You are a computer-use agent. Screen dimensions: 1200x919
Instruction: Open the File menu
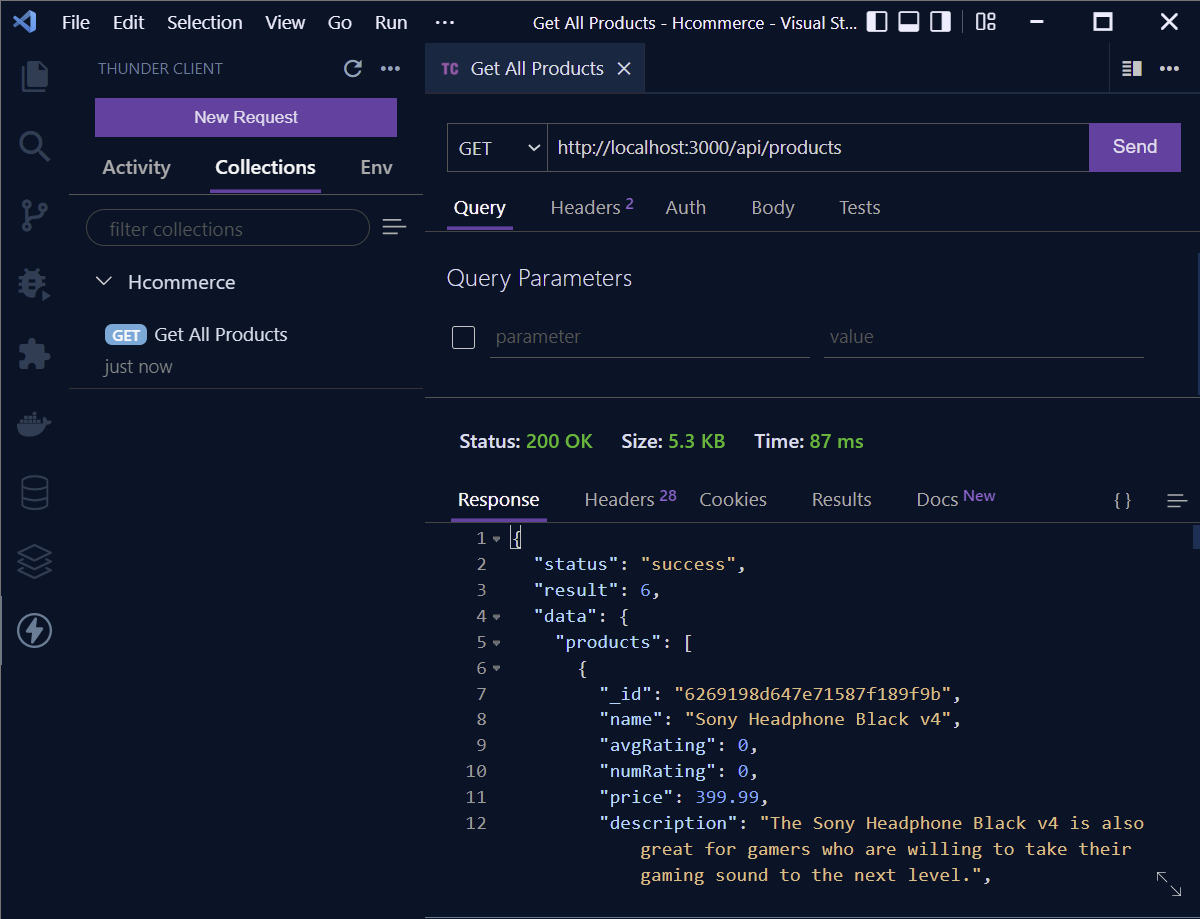point(76,22)
